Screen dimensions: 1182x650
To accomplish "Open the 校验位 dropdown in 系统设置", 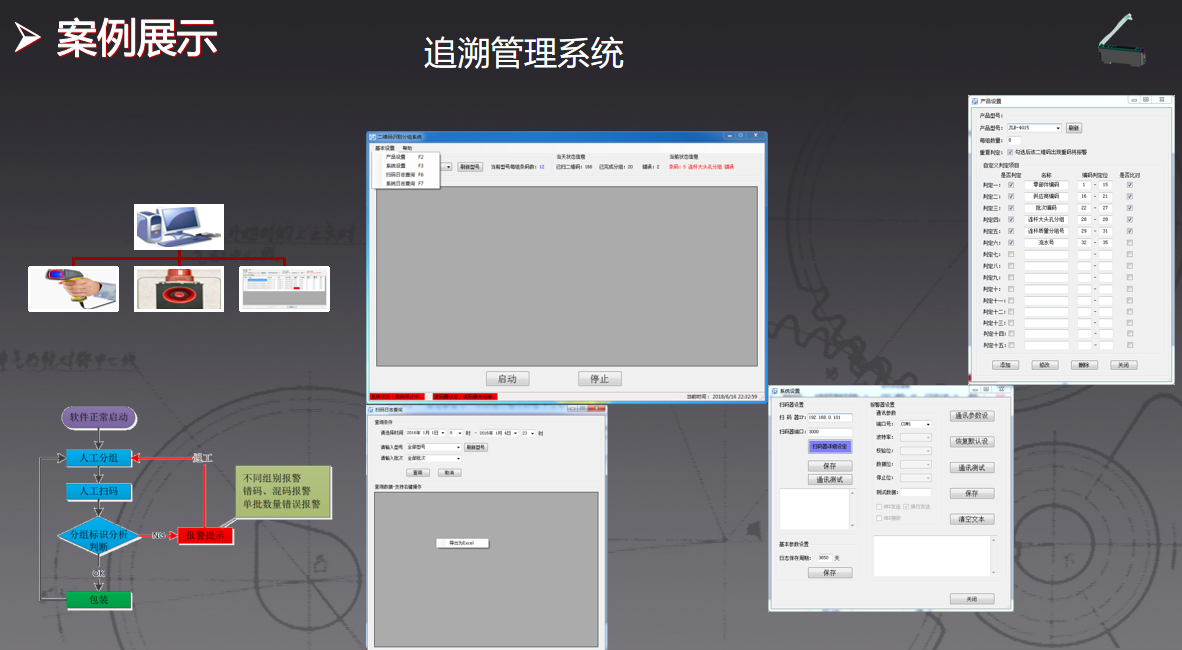I will [915, 451].
